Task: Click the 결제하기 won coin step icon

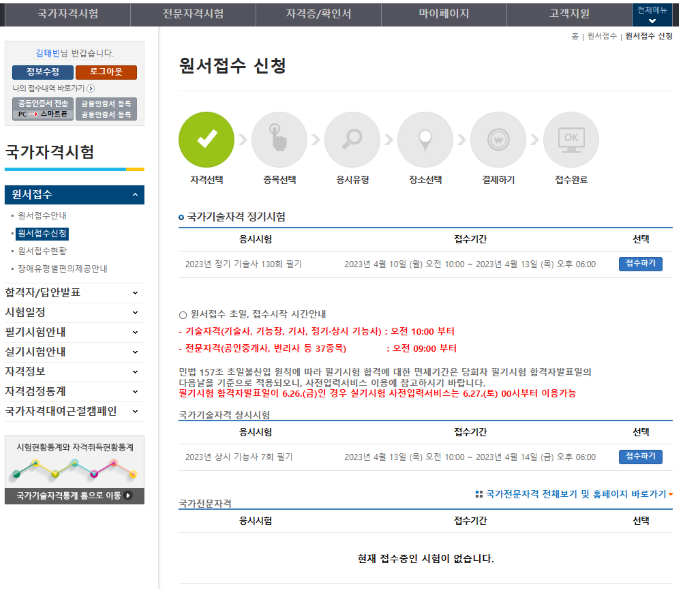Action: (x=498, y=139)
